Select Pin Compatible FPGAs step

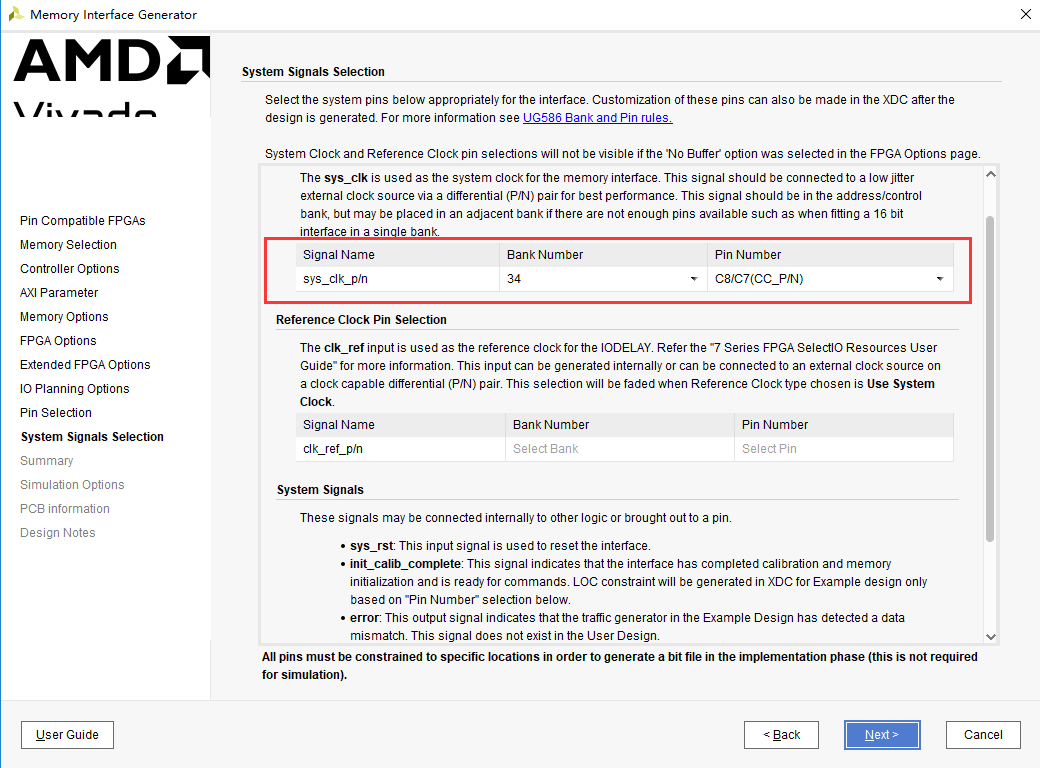(x=83, y=221)
